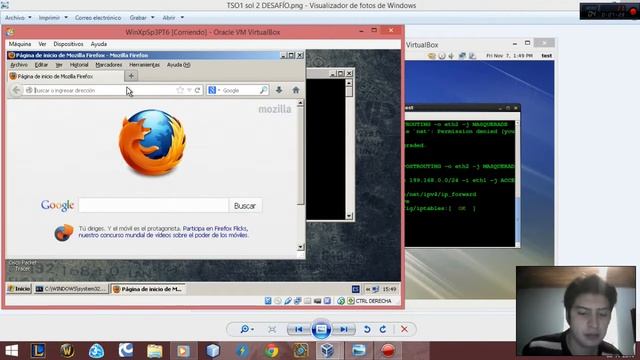Click mozilla wordmark on start page

tap(275, 109)
